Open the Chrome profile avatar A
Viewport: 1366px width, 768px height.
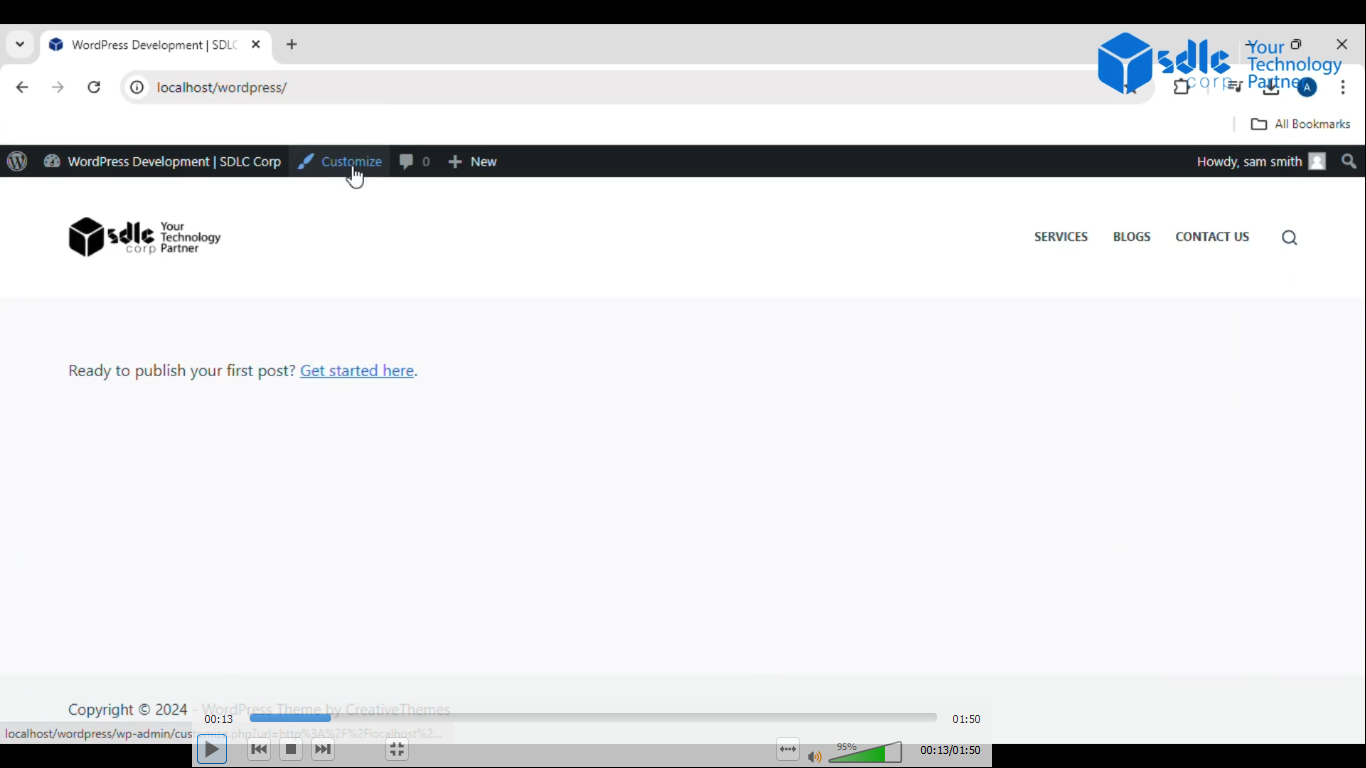pyautogui.click(x=1306, y=87)
